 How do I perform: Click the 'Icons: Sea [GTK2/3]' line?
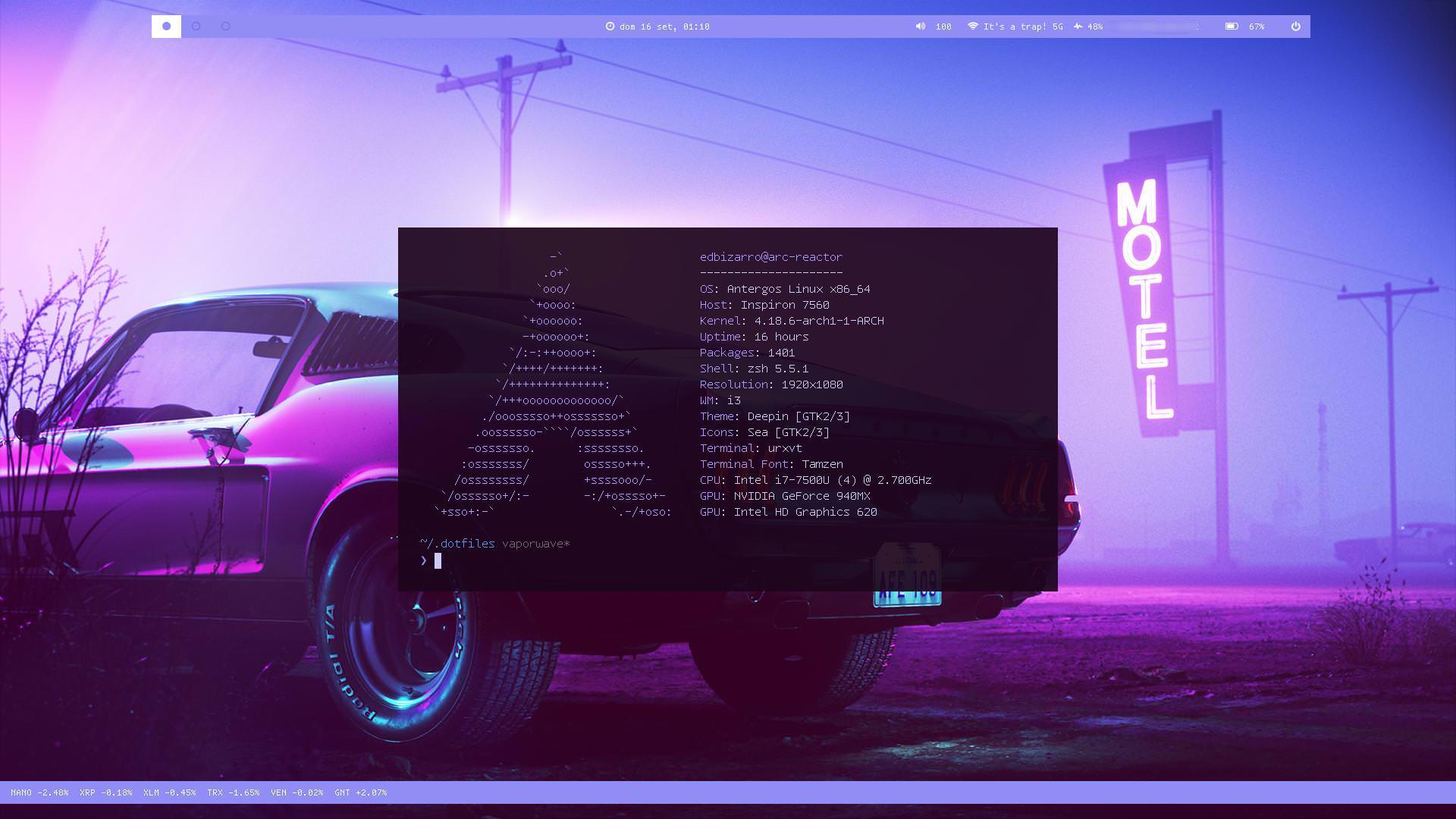pyautogui.click(x=764, y=432)
